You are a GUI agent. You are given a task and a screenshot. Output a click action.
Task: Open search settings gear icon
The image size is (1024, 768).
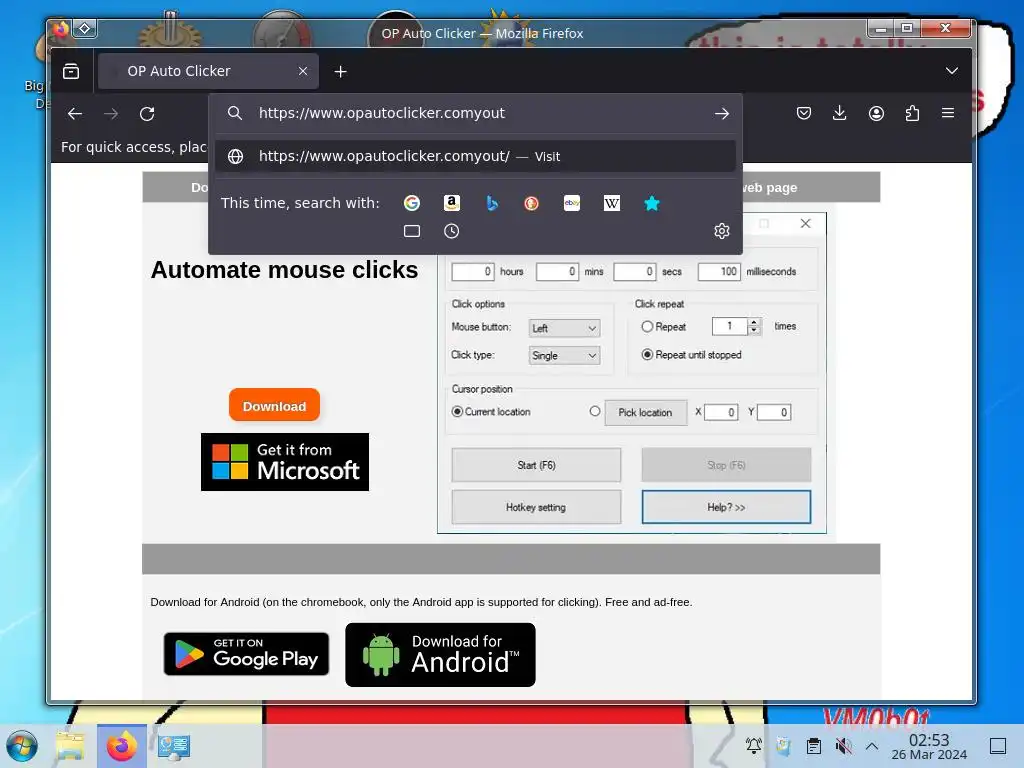tap(722, 231)
